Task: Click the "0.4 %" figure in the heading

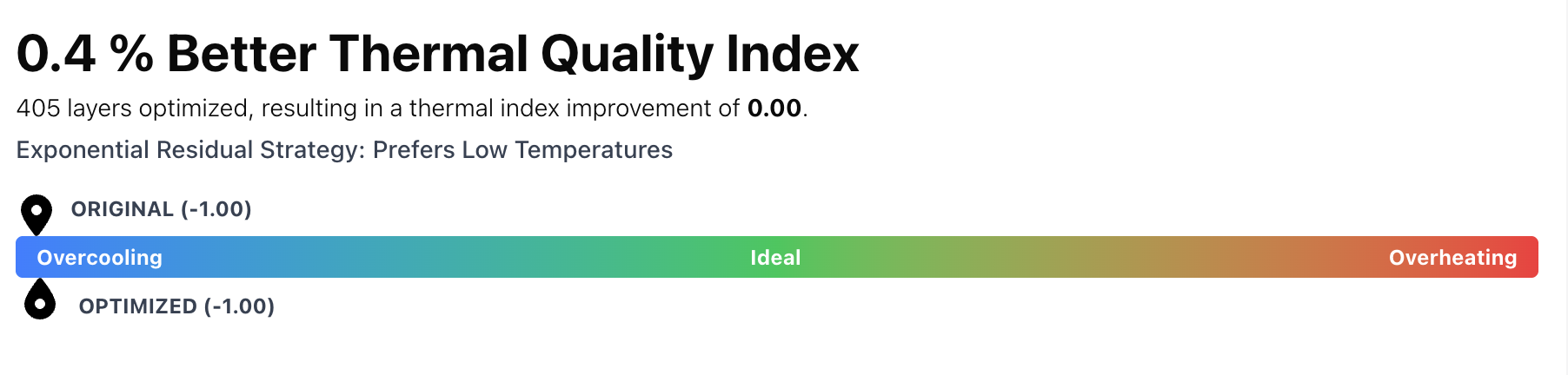Action: tap(84, 54)
